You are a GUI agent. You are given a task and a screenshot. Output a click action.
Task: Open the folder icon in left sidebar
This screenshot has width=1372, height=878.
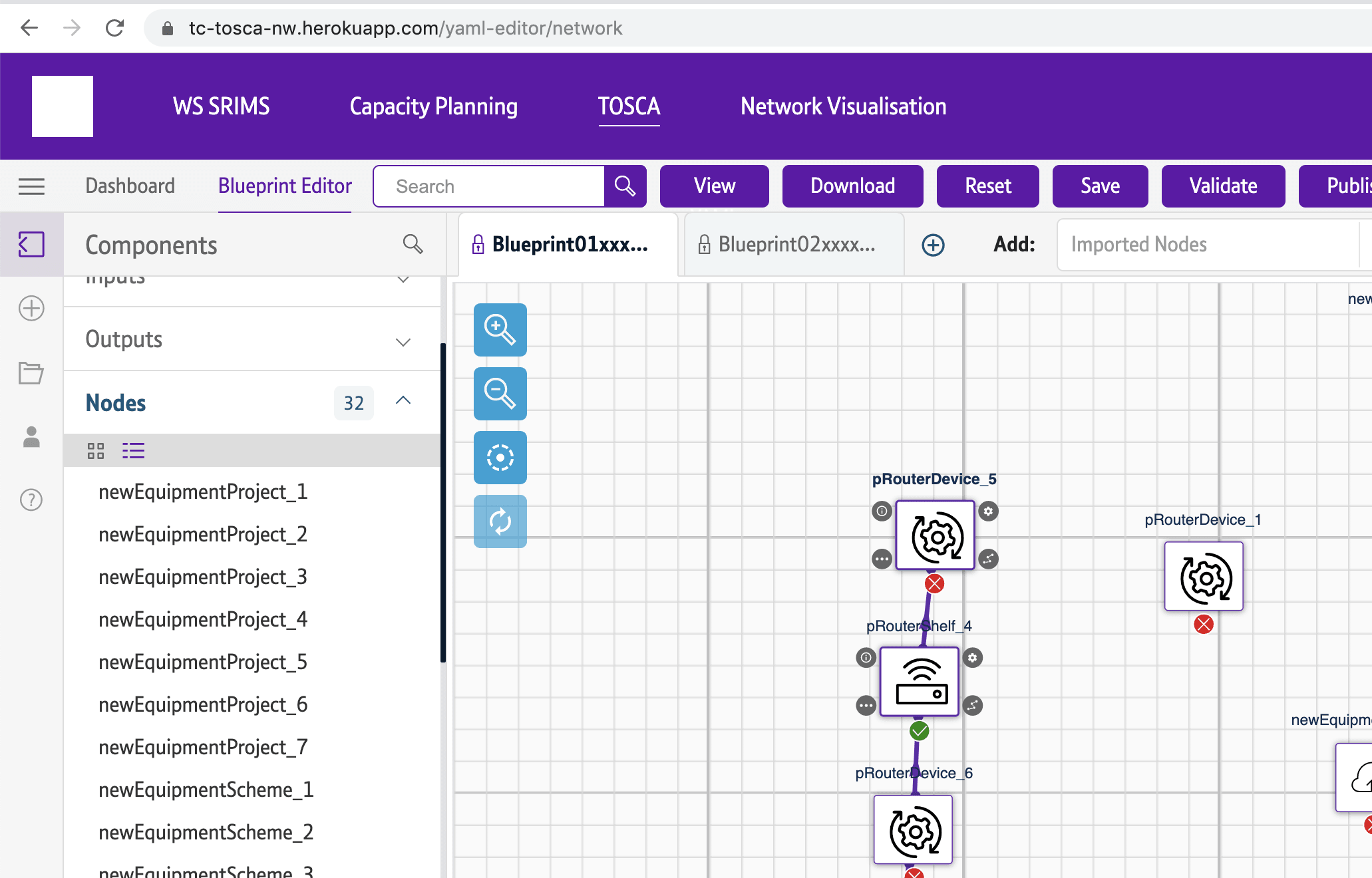point(31,372)
